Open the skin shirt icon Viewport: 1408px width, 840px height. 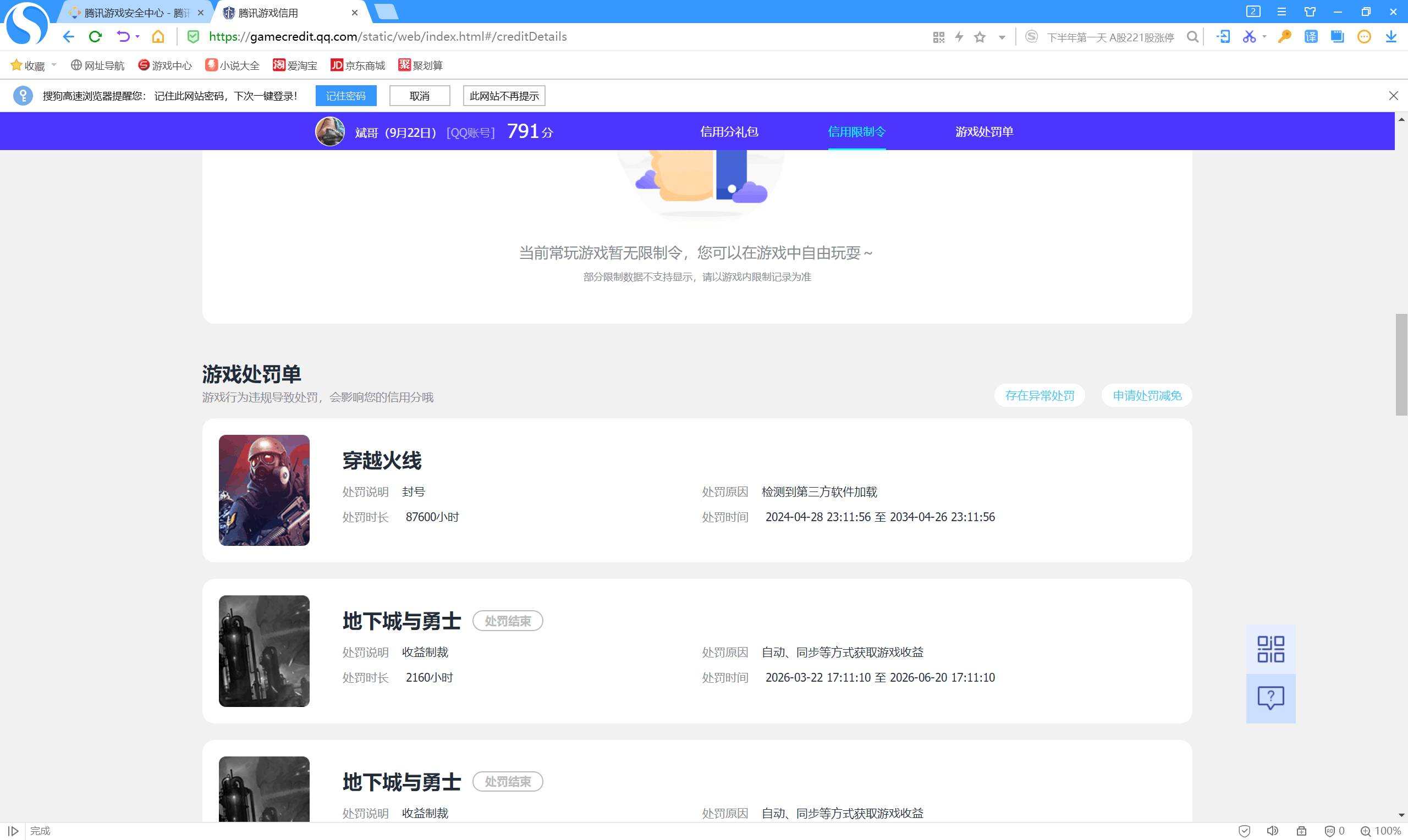pos(1310,12)
